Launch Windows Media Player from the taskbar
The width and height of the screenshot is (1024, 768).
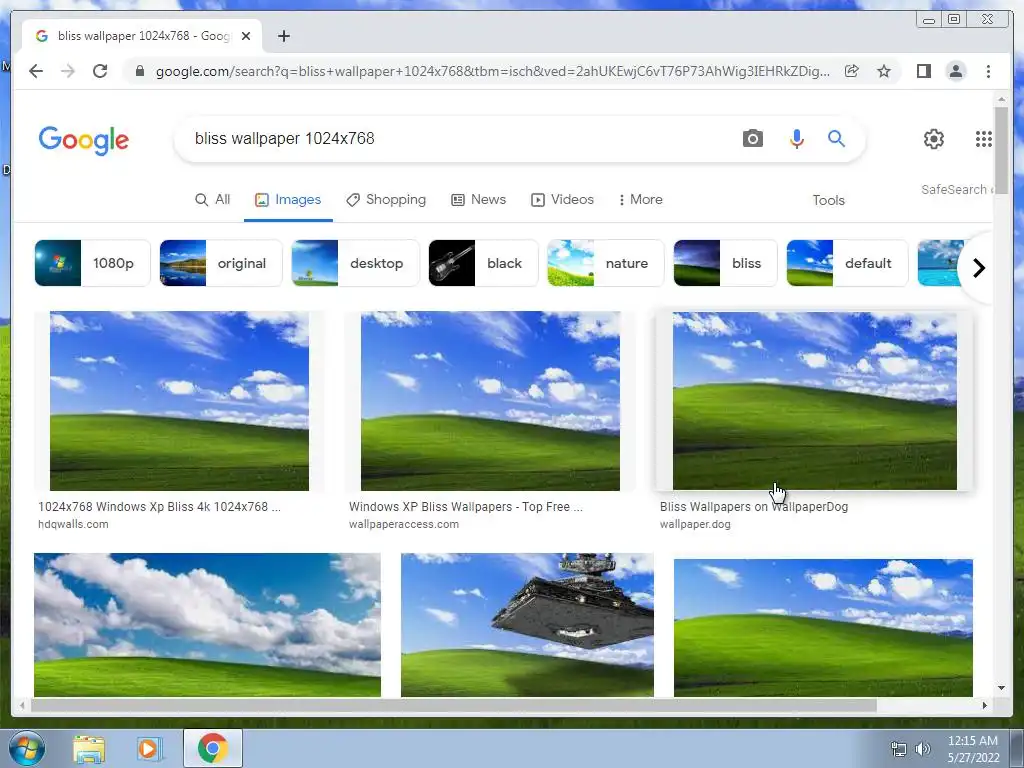click(x=149, y=749)
